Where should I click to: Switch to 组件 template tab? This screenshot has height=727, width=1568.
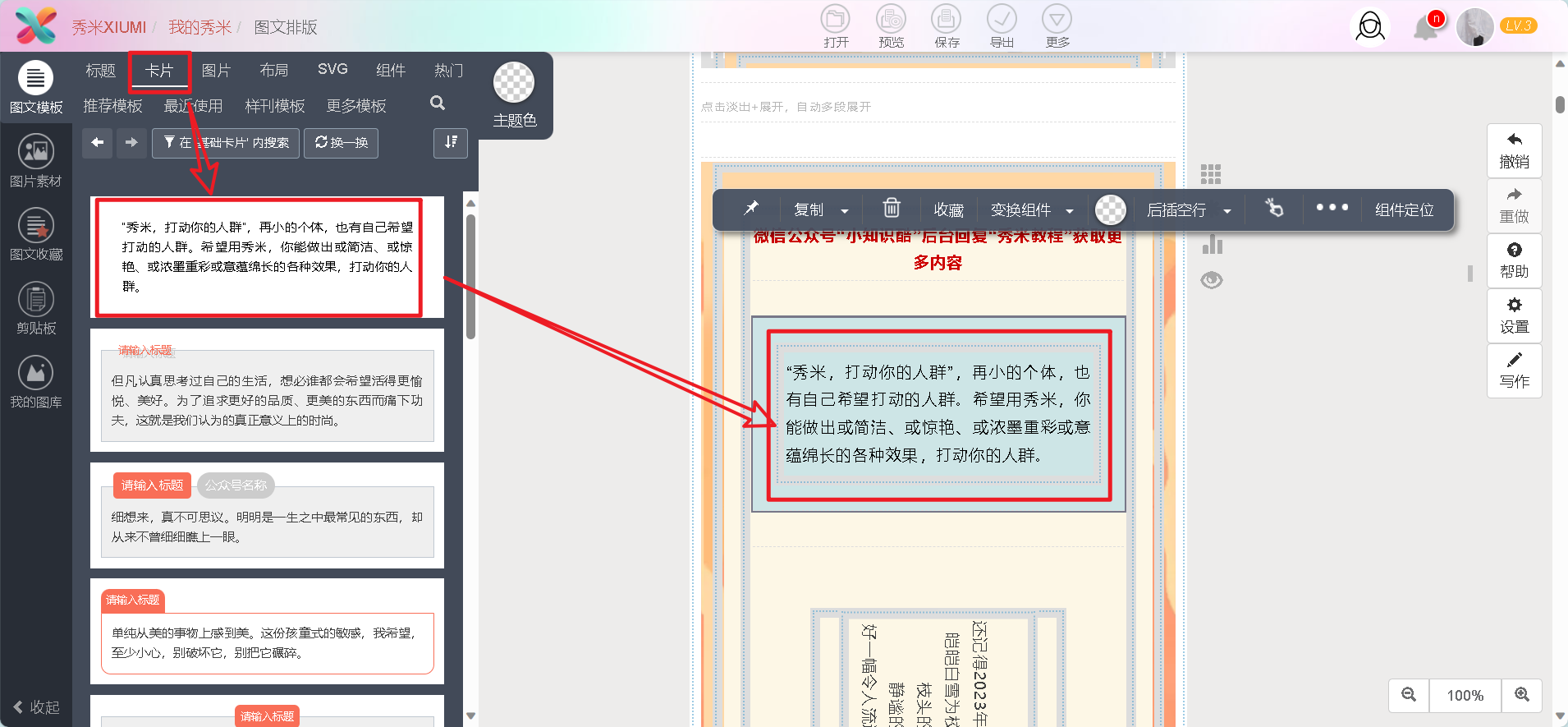coord(391,71)
